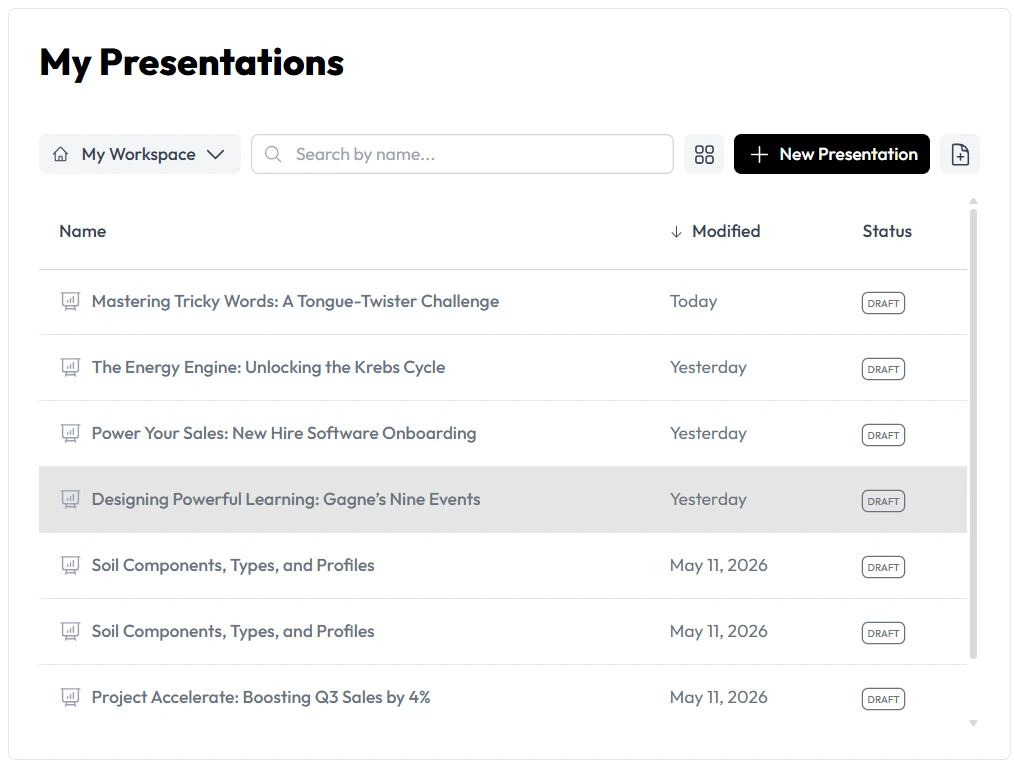Click May 11, 2026 in Project Accelerate row
1015x770 pixels.
[719, 698]
